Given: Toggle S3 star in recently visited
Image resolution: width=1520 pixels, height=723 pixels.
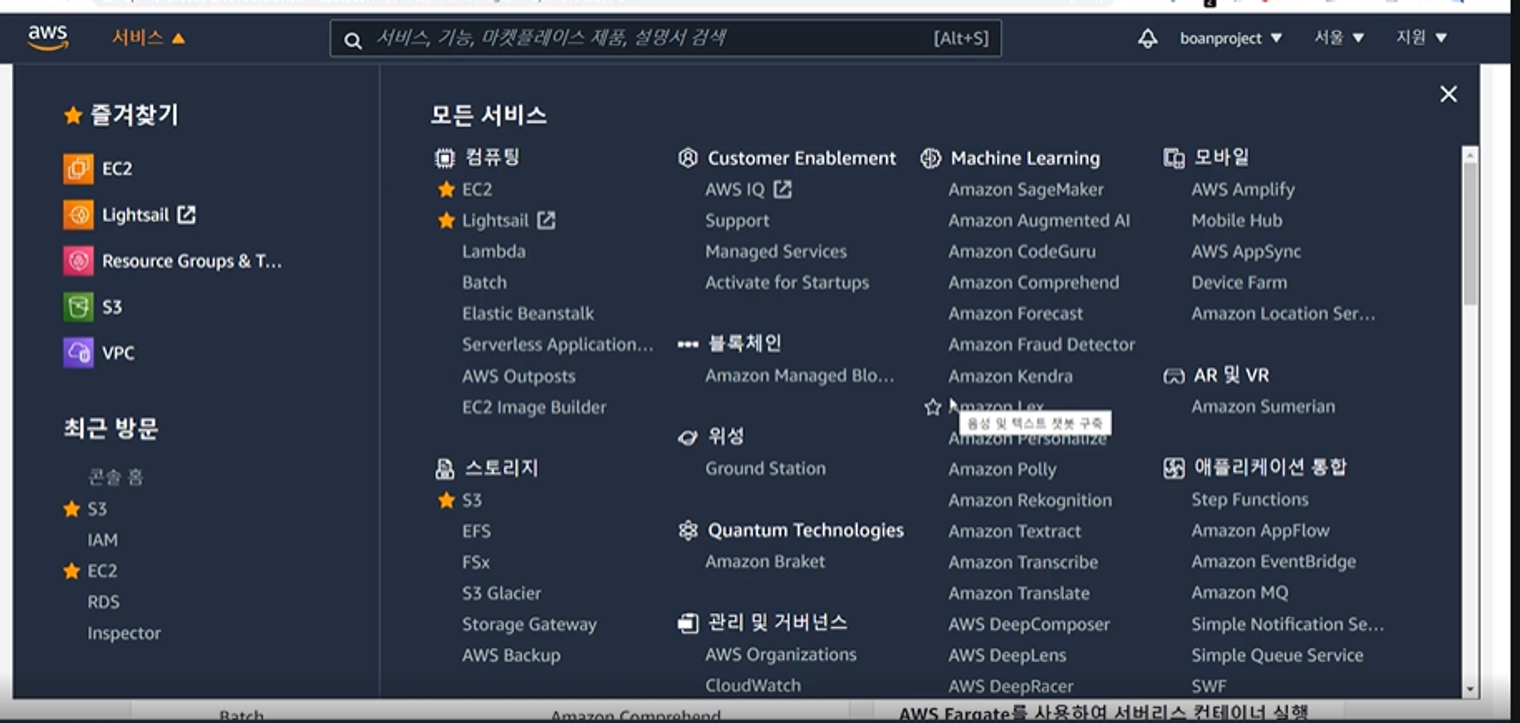Looking at the screenshot, I should (71, 509).
